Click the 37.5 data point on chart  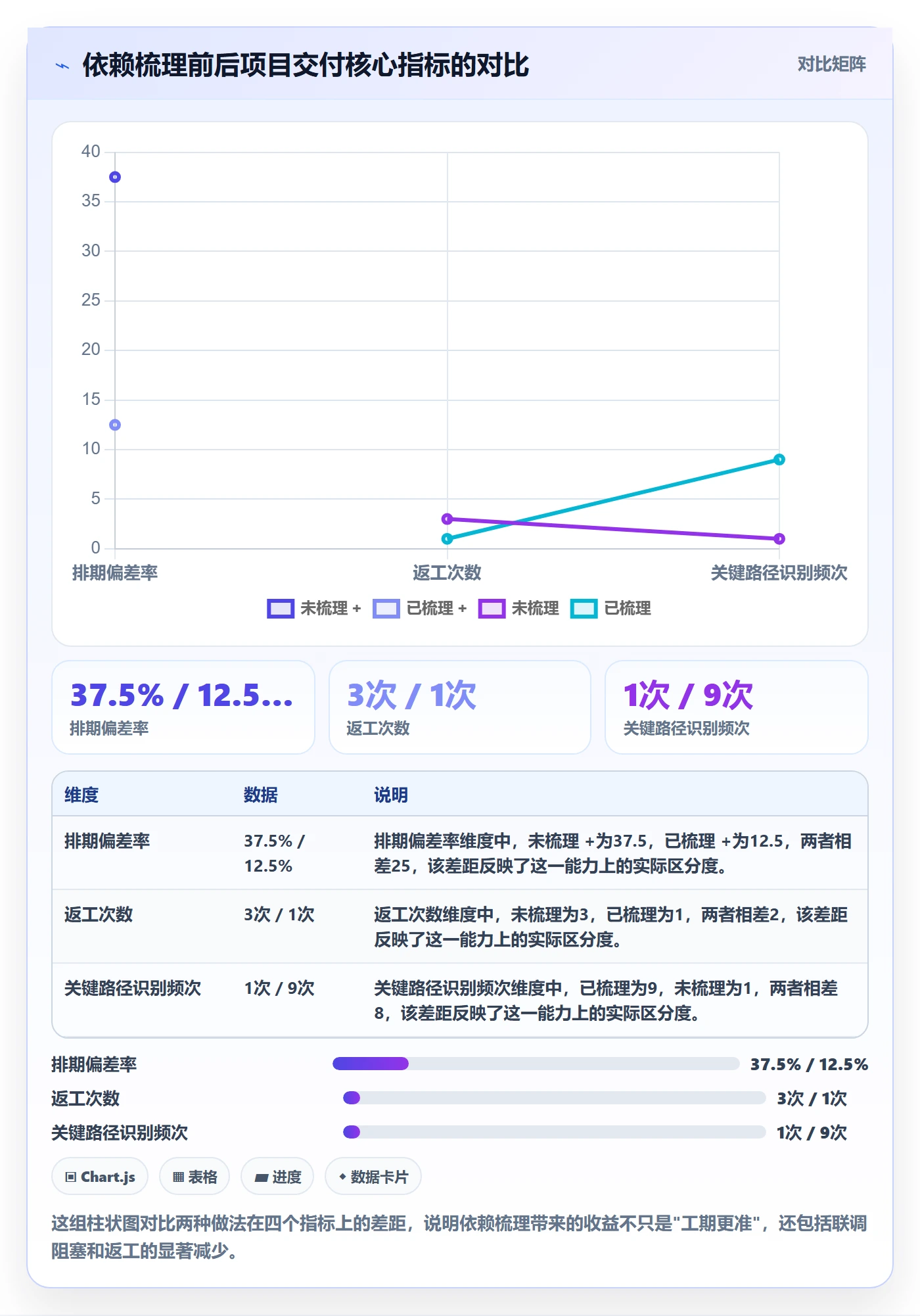pos(115,177)
